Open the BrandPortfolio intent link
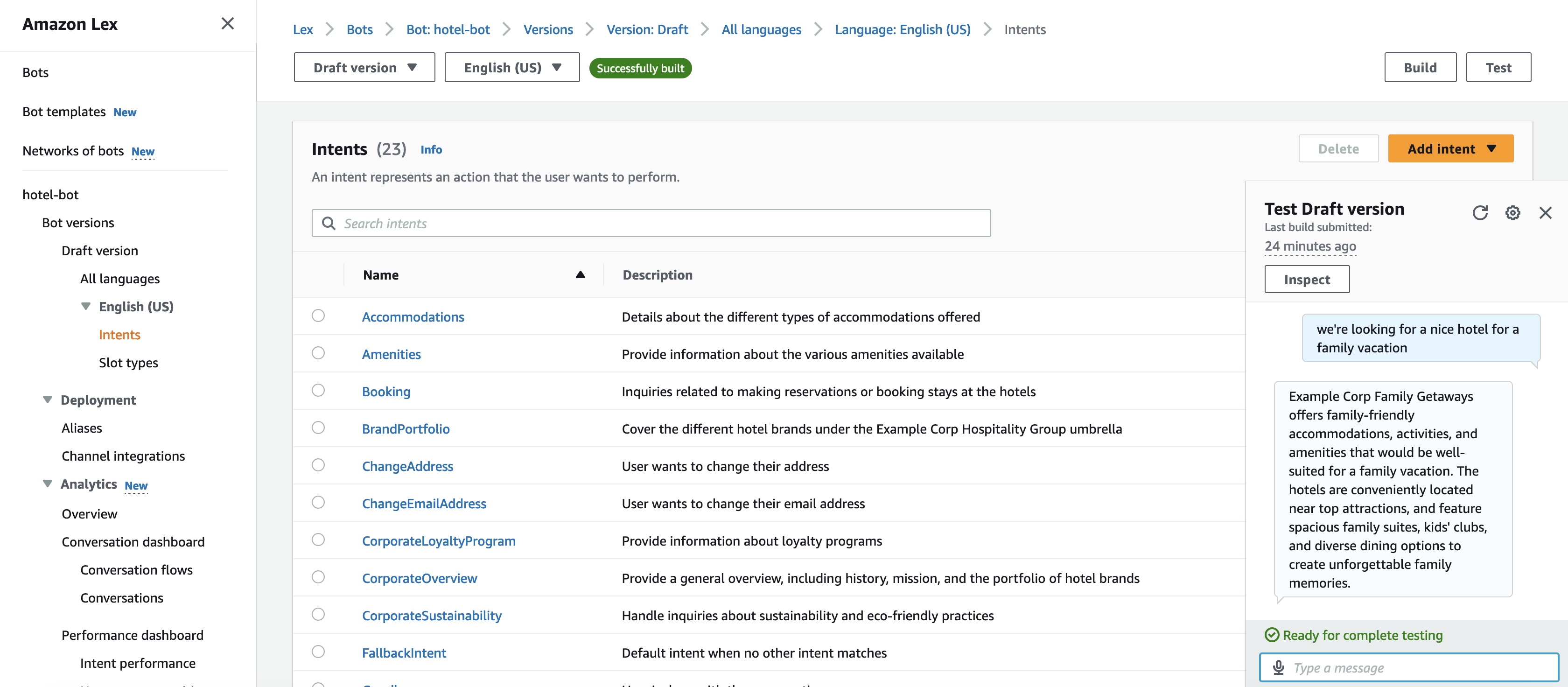Image resolution: width=1568 pixels, height=687 pixels. pyautogui.click(x=406, y=428)
